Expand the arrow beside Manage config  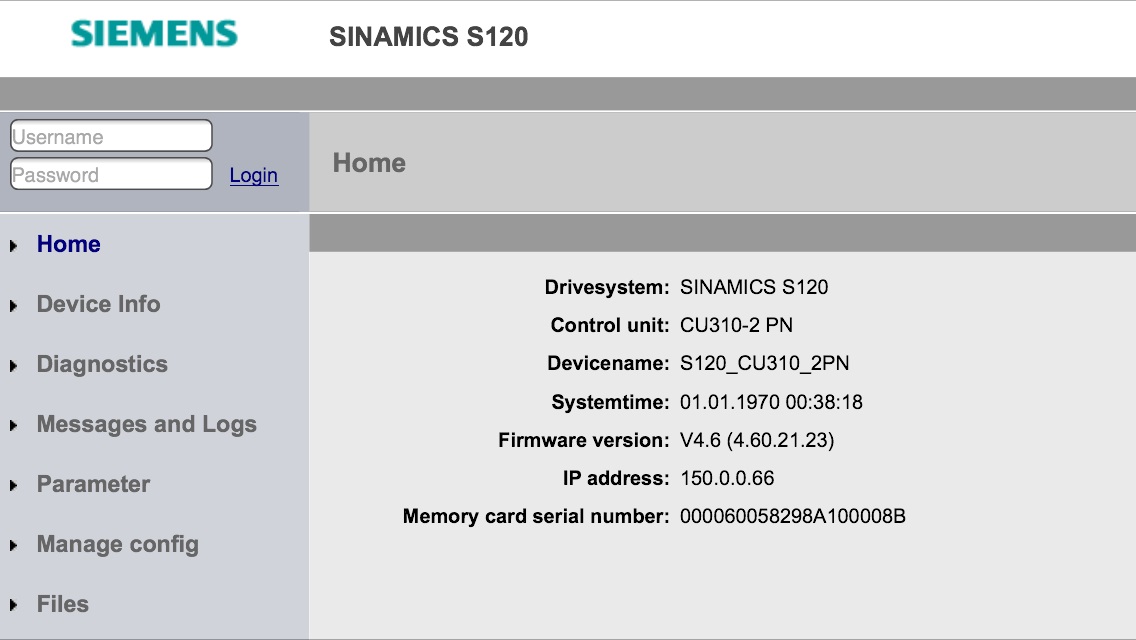tap(14, 546)
